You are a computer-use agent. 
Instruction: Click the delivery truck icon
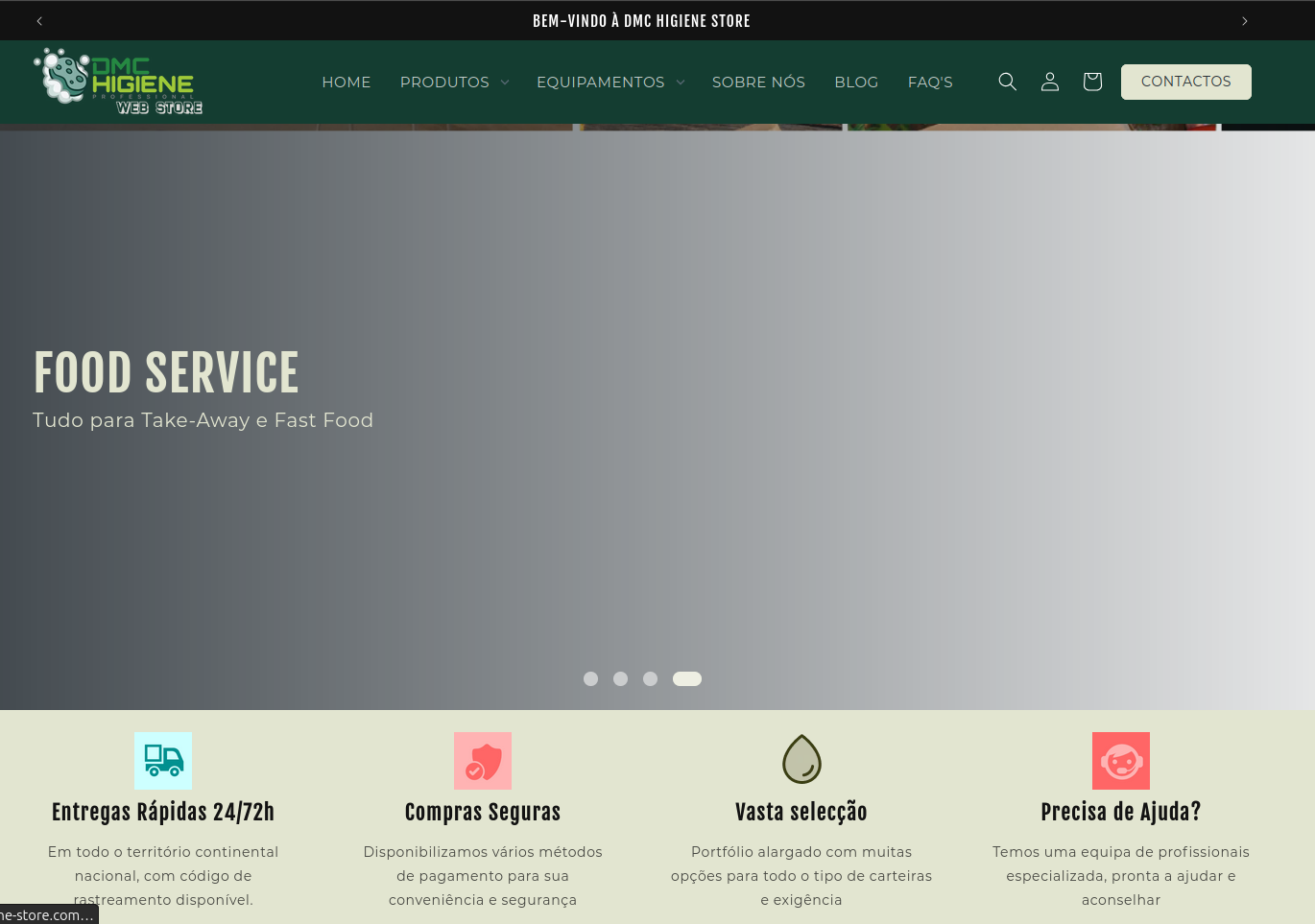click(x=163, y=761)
